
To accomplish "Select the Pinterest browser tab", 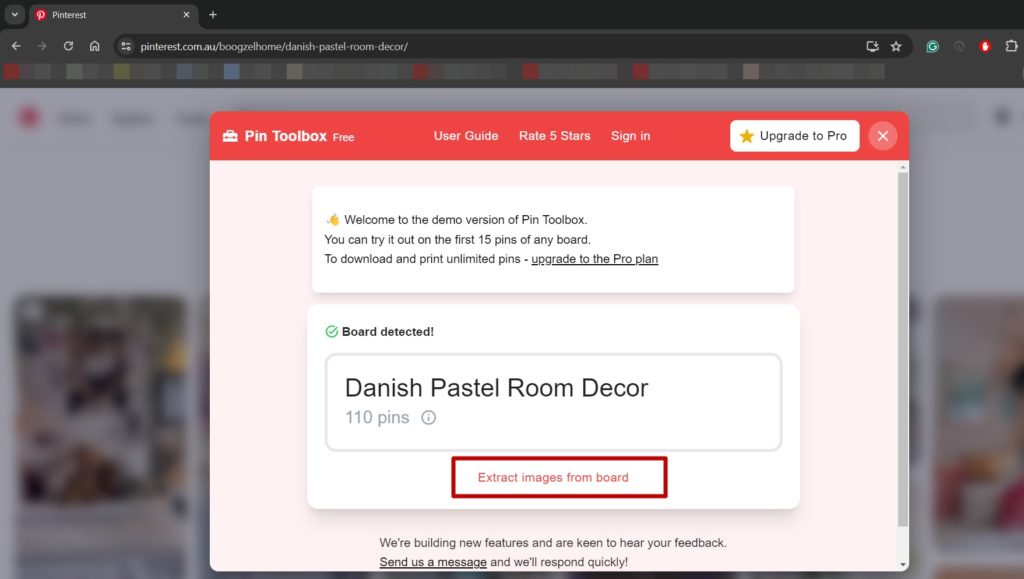I will point(112,14).
